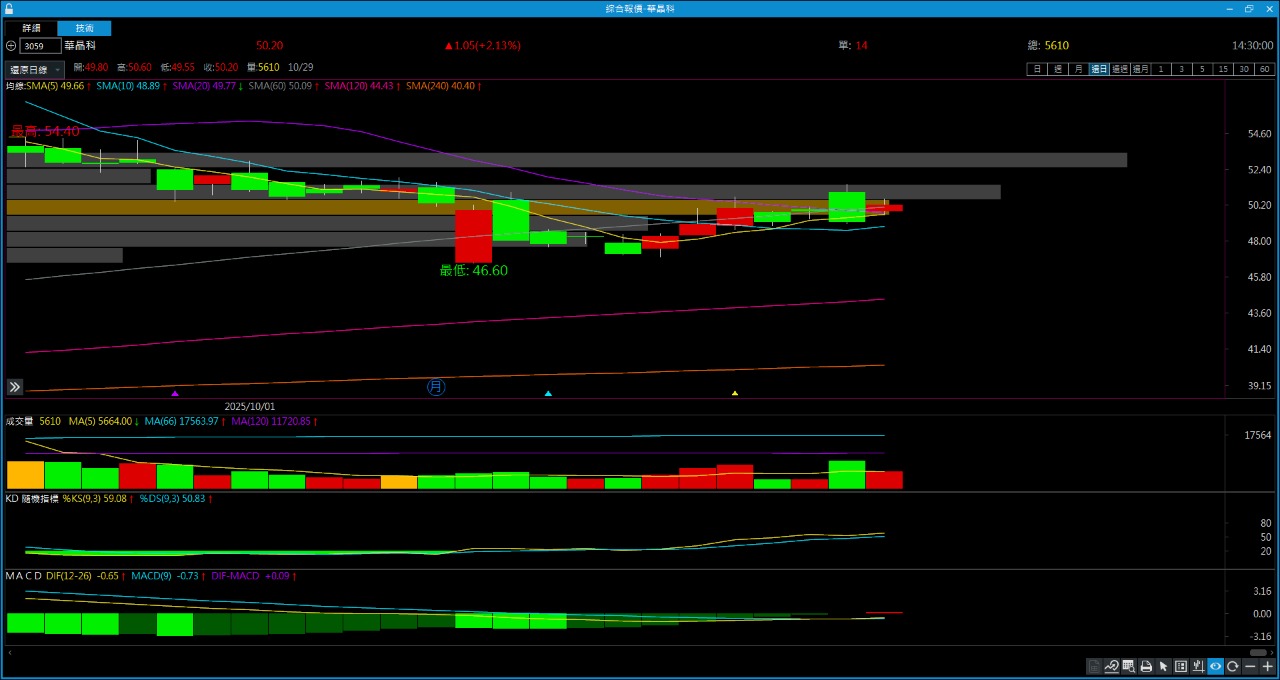Select the 週 period button

pyautogui.click(x=1057, y=69)
